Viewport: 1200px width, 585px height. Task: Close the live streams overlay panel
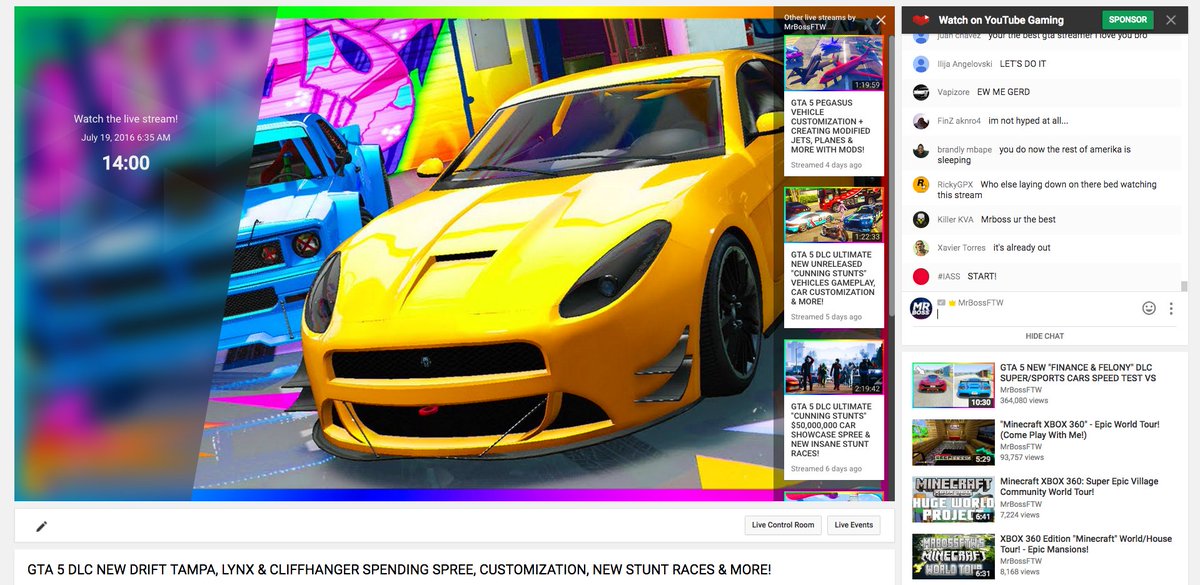pos(881,20)
